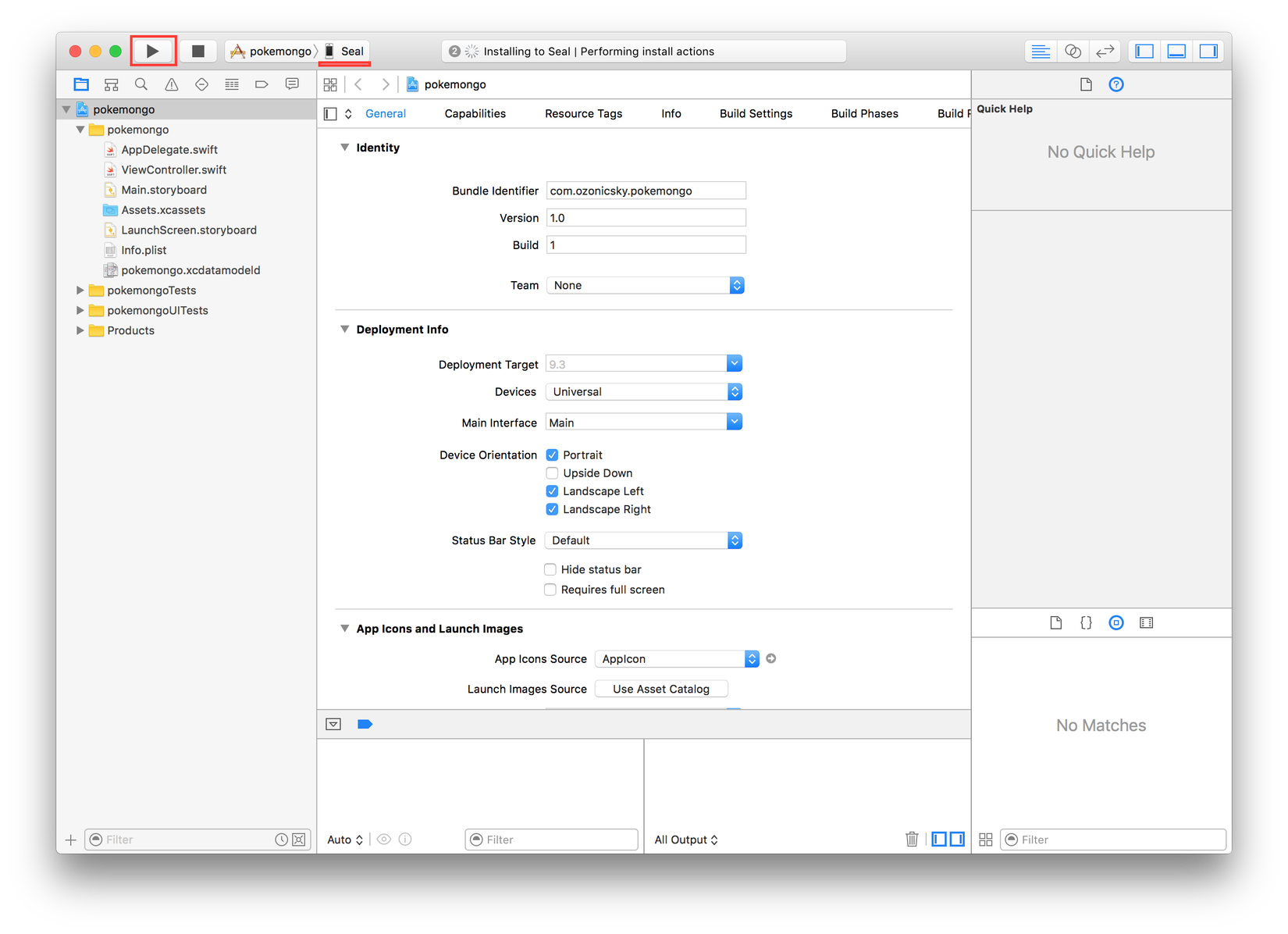Select the Seal device destination
1288x934 pixels.
(x=345, y=52)
